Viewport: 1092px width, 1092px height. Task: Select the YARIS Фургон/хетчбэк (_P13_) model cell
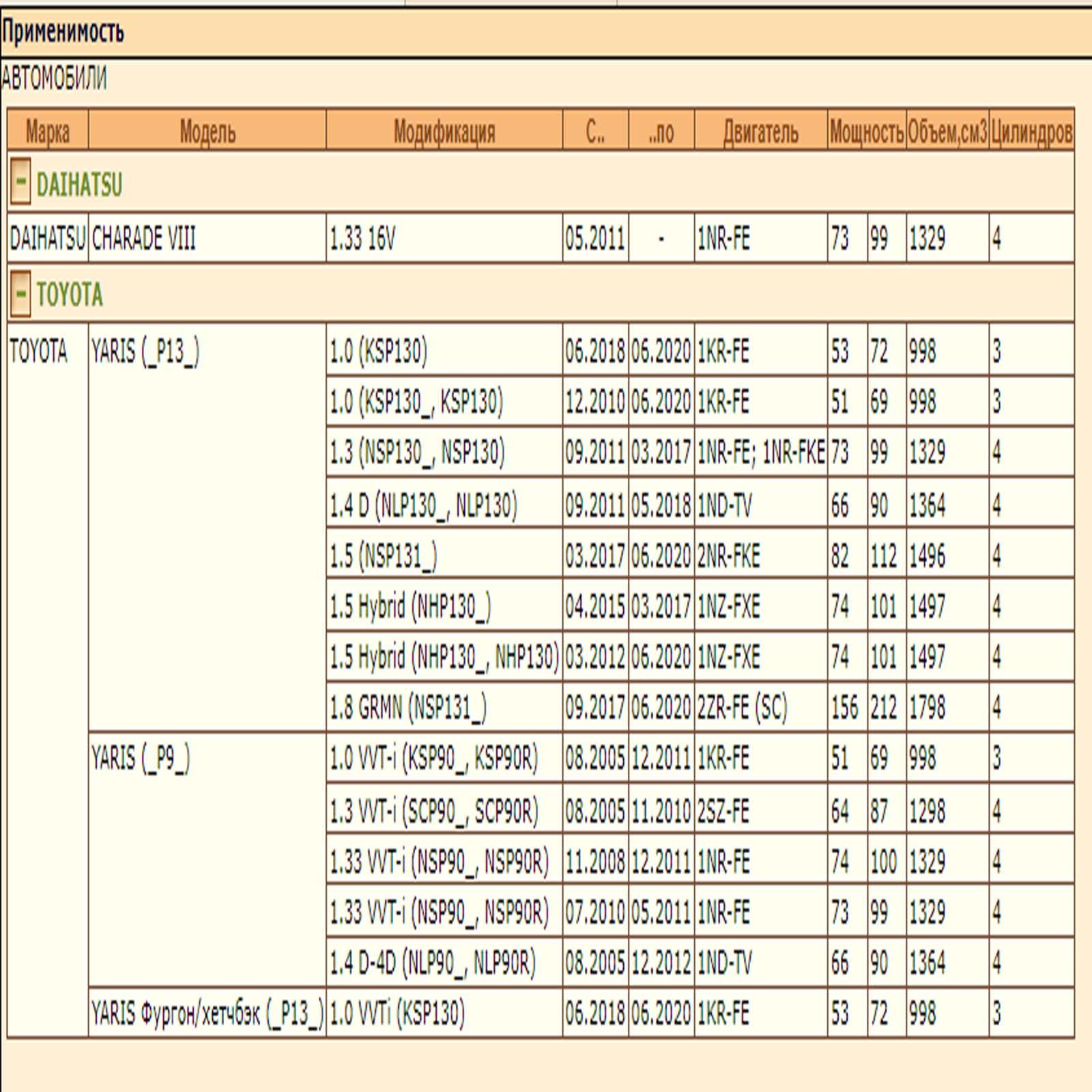(x=207, y=1014)
